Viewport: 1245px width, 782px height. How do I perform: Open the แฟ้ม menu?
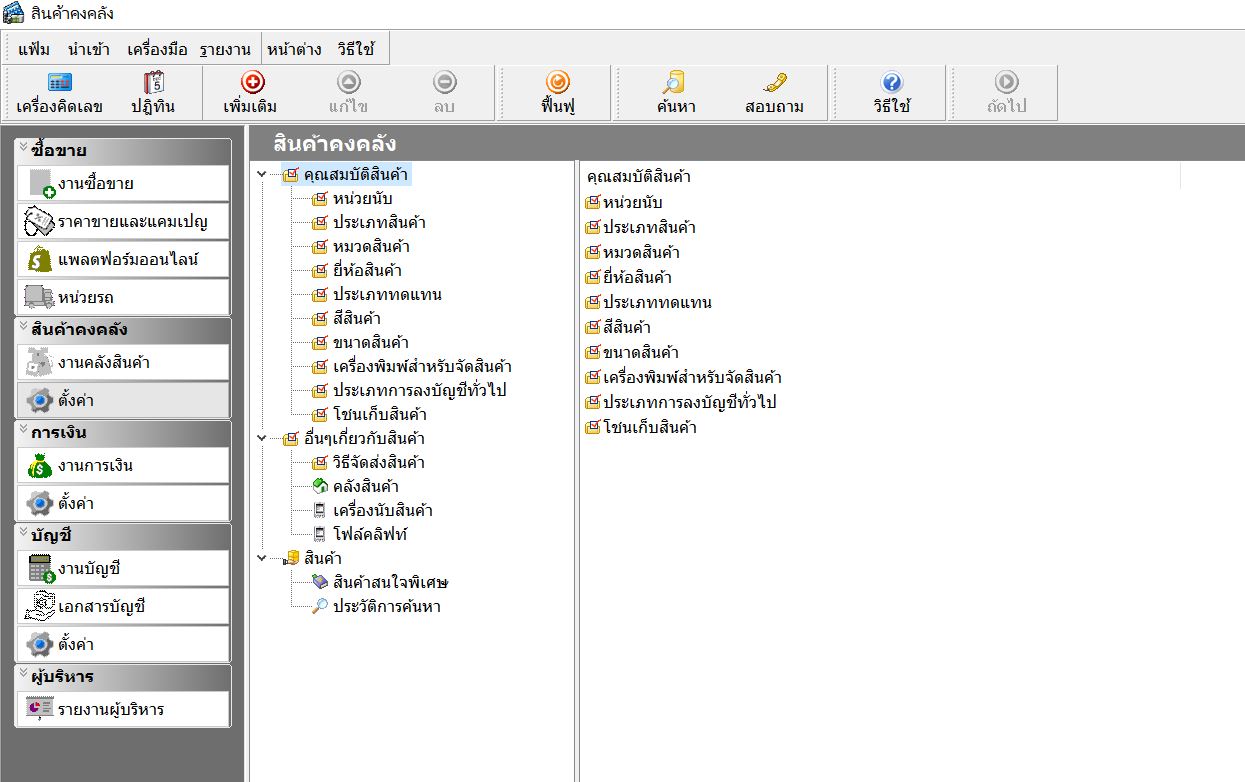point(34,48)
